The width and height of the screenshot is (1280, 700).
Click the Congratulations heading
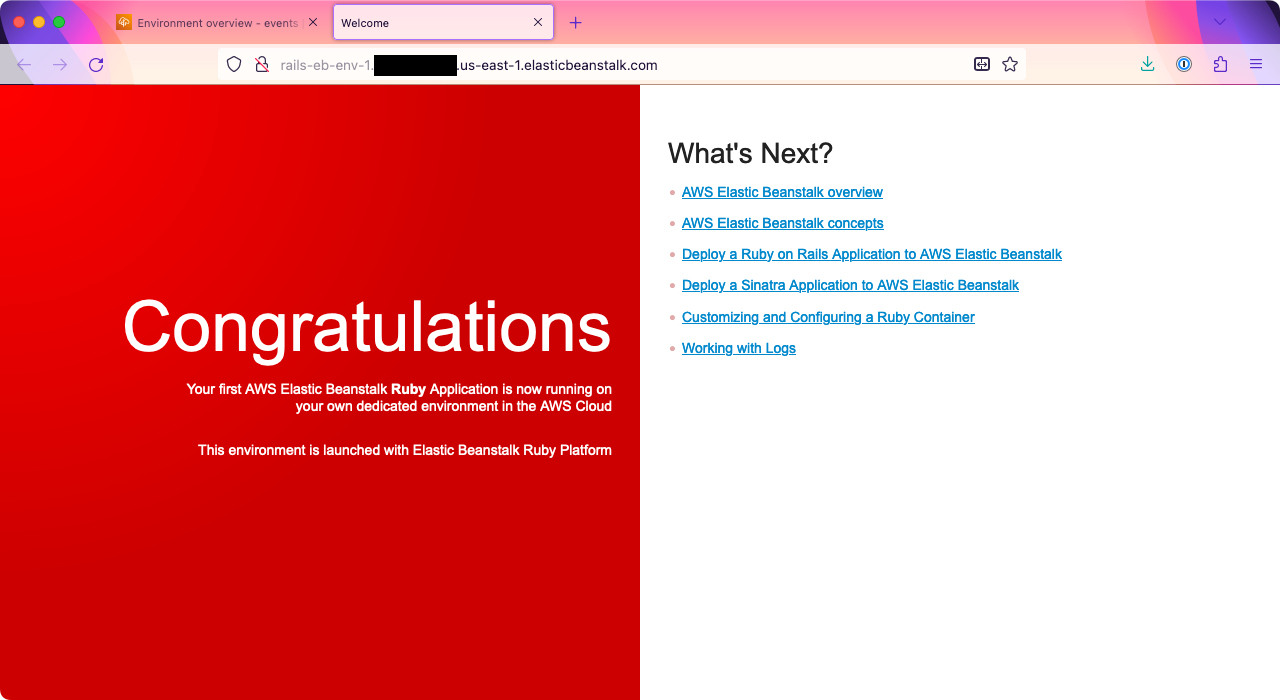pyautogui.click(x=367, y=327)
